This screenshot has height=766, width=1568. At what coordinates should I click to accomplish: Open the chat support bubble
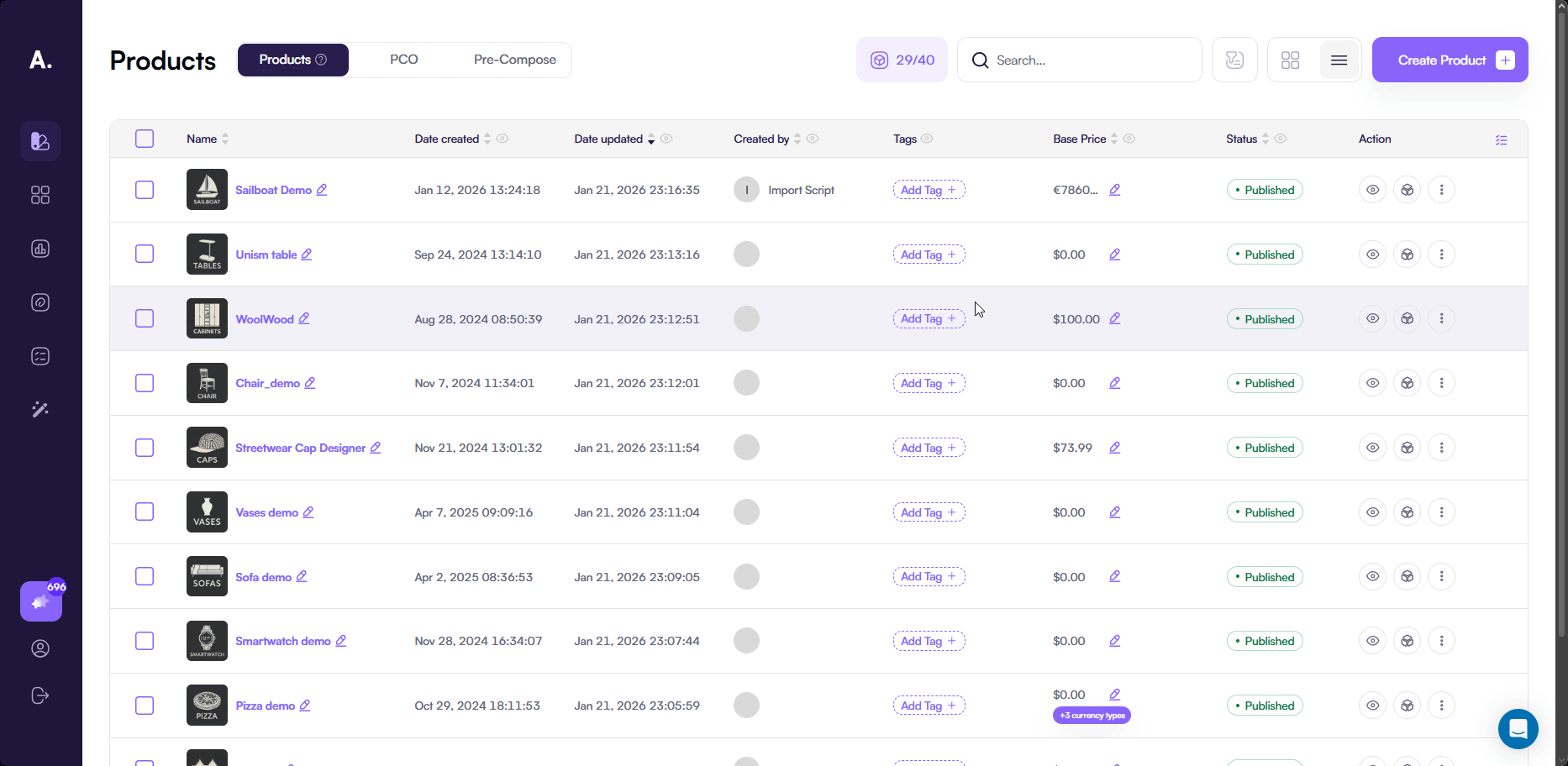point(1518,728)
